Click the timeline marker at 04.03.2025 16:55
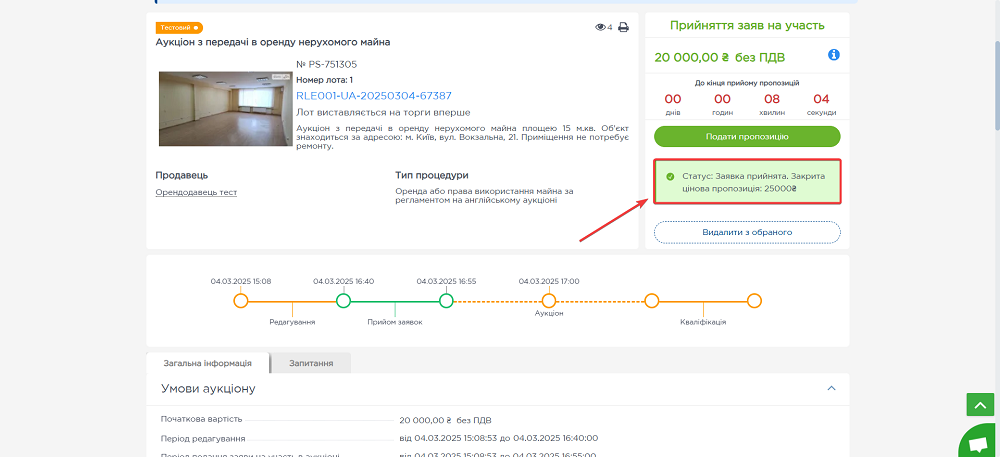Viewport: 1000px width, 457px height. 446,300
